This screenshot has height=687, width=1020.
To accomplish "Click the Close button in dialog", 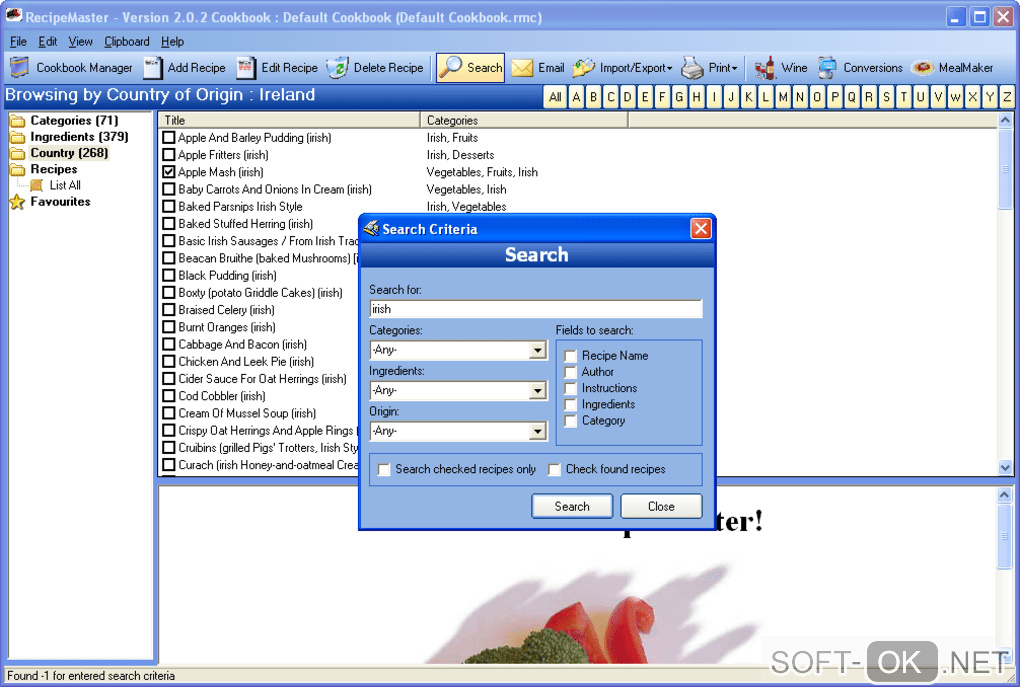I will tap(661, 506).
